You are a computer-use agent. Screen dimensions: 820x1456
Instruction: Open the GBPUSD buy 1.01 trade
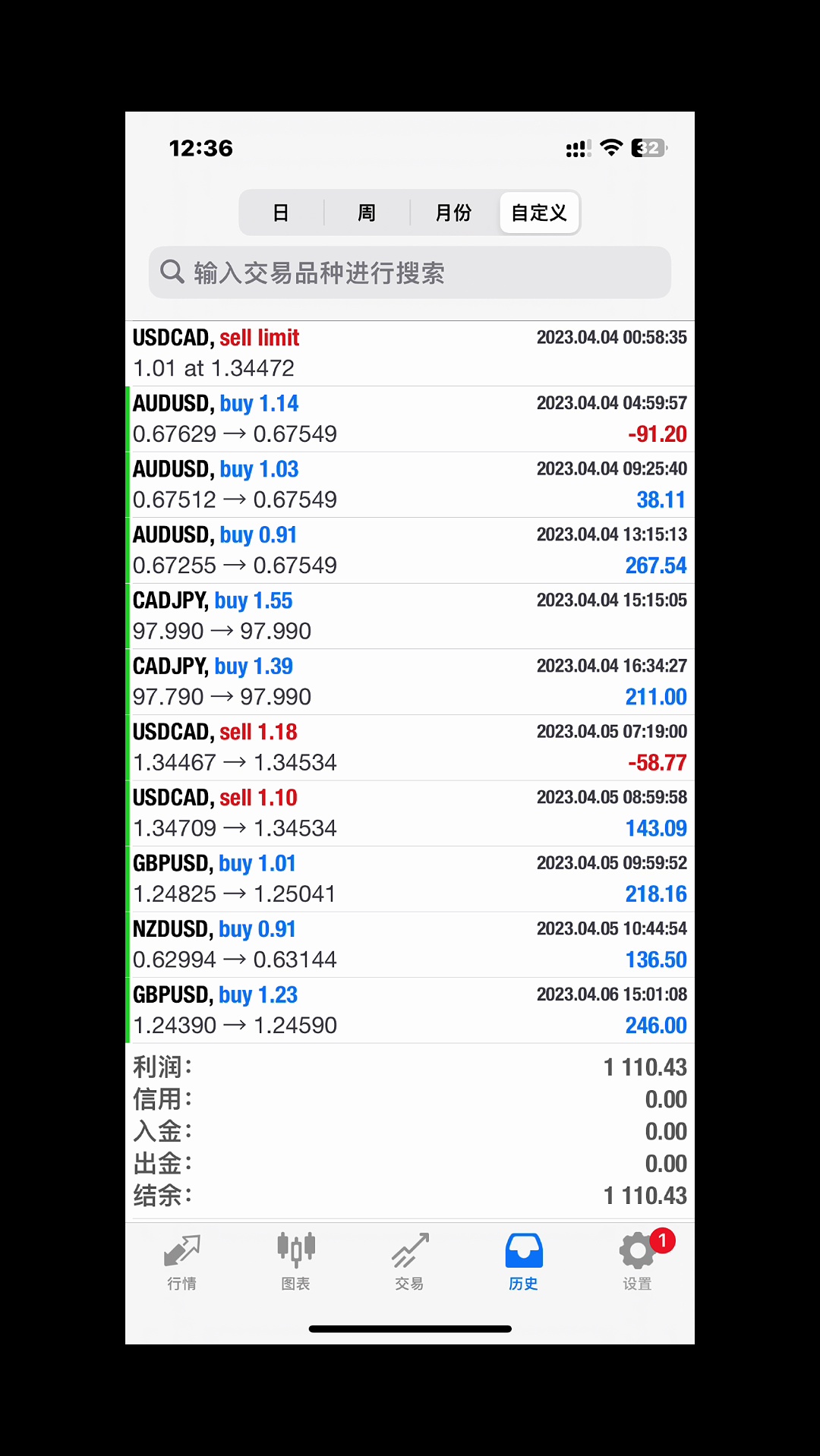pyautogui.click(x=410, y=879)
